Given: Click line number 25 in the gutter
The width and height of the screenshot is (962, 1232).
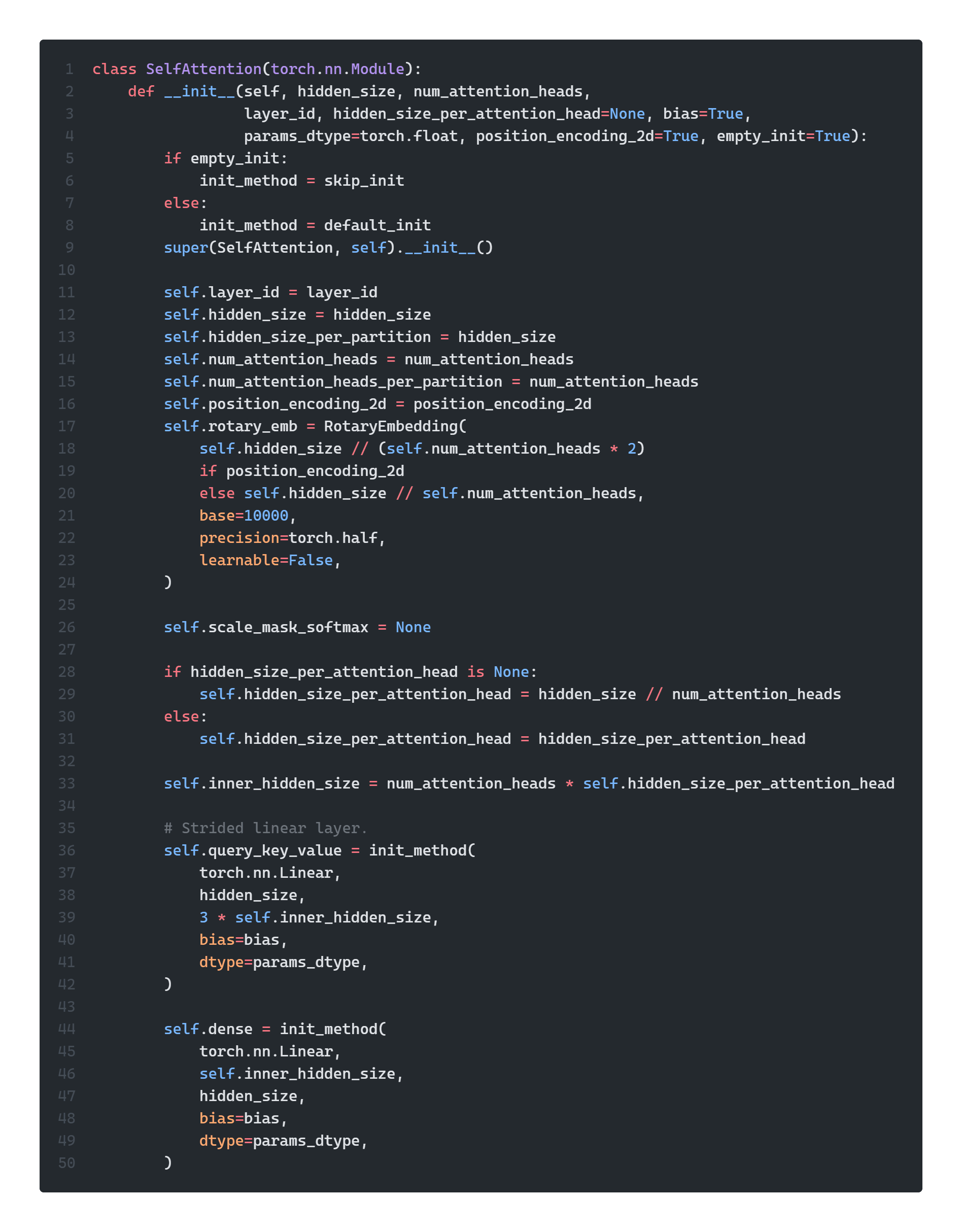Looking at the screenshot, I should [66, 605].
